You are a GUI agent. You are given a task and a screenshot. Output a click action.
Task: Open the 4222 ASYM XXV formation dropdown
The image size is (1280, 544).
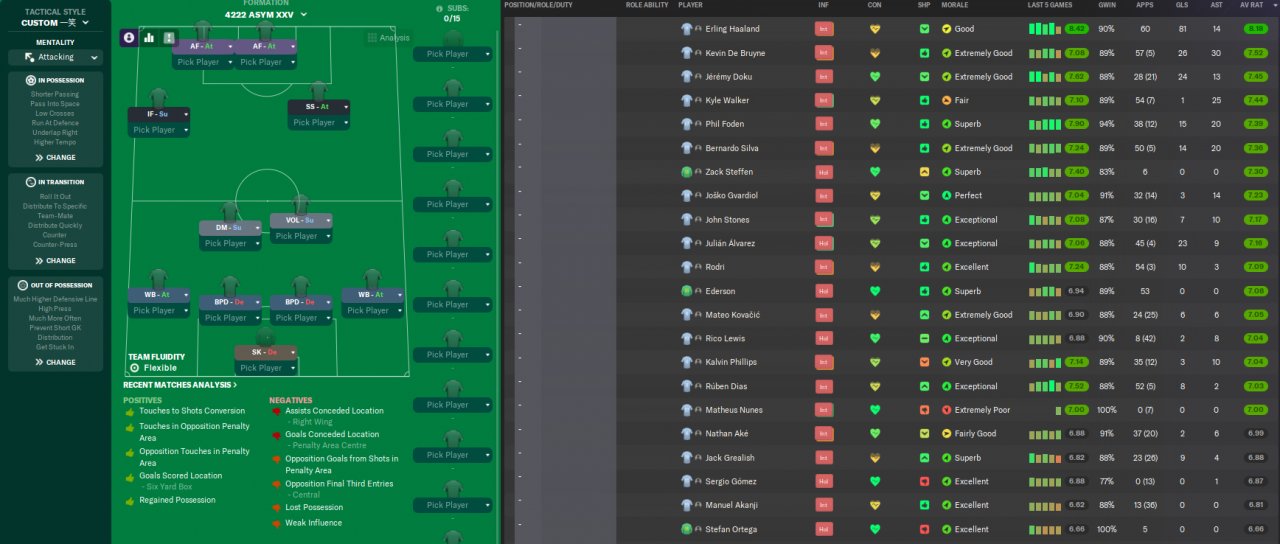tap(259, 15)
